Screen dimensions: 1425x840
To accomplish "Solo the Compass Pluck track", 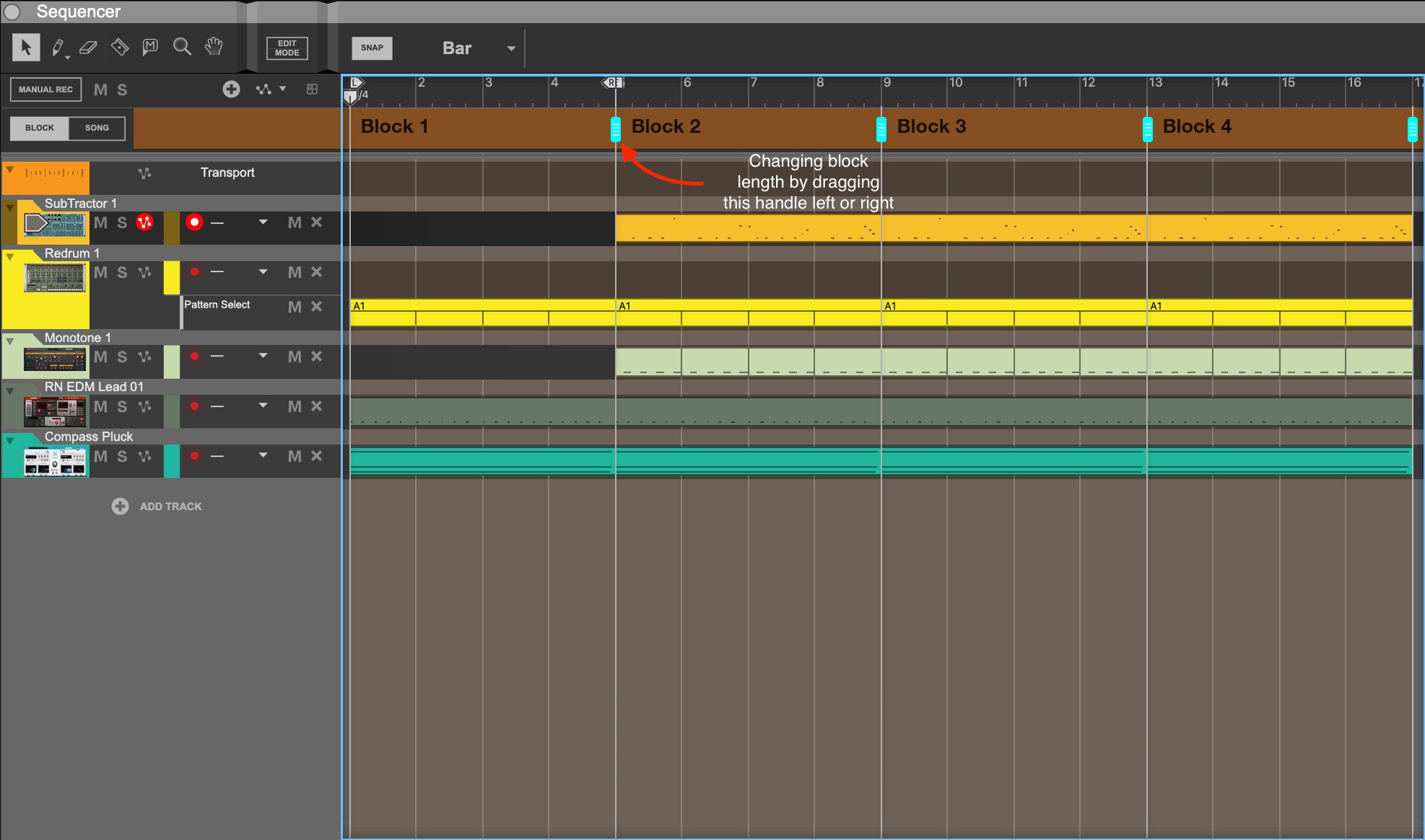I will coord(122,456).
